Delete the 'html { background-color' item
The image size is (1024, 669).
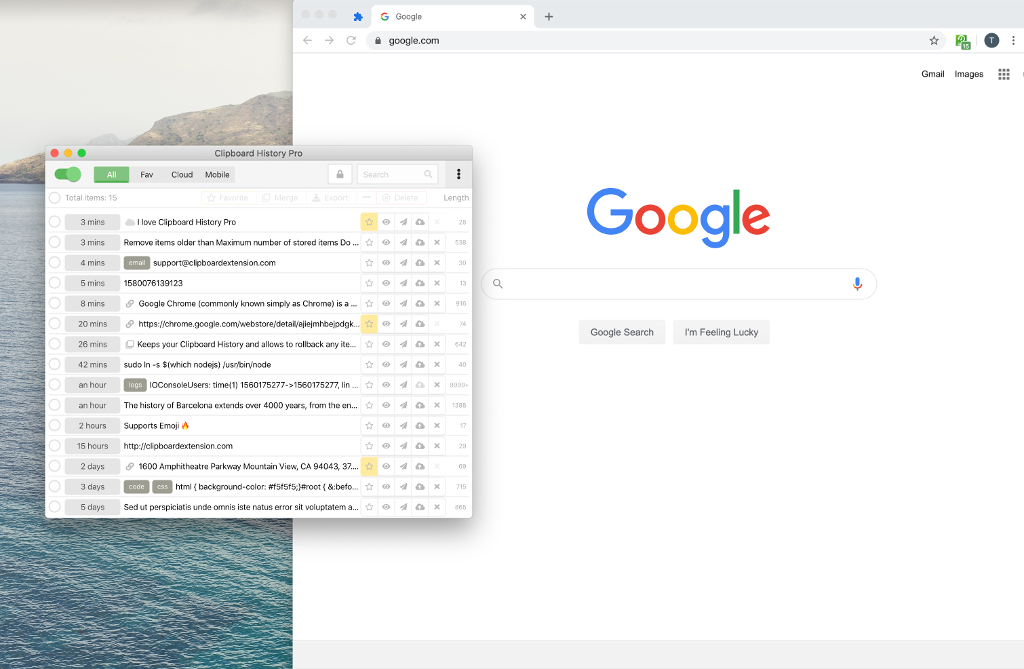[437, 487]
